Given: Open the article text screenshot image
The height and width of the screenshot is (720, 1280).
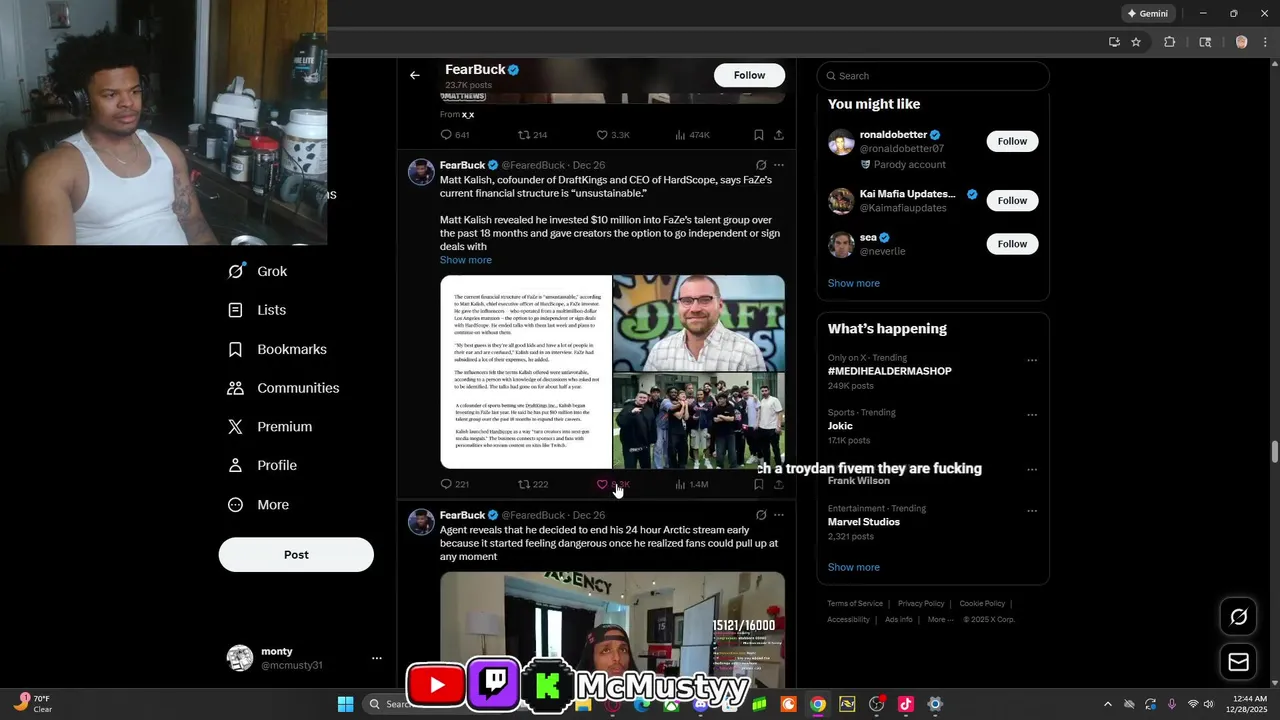Looking at the screenshot, I should (x=526, y=372).
